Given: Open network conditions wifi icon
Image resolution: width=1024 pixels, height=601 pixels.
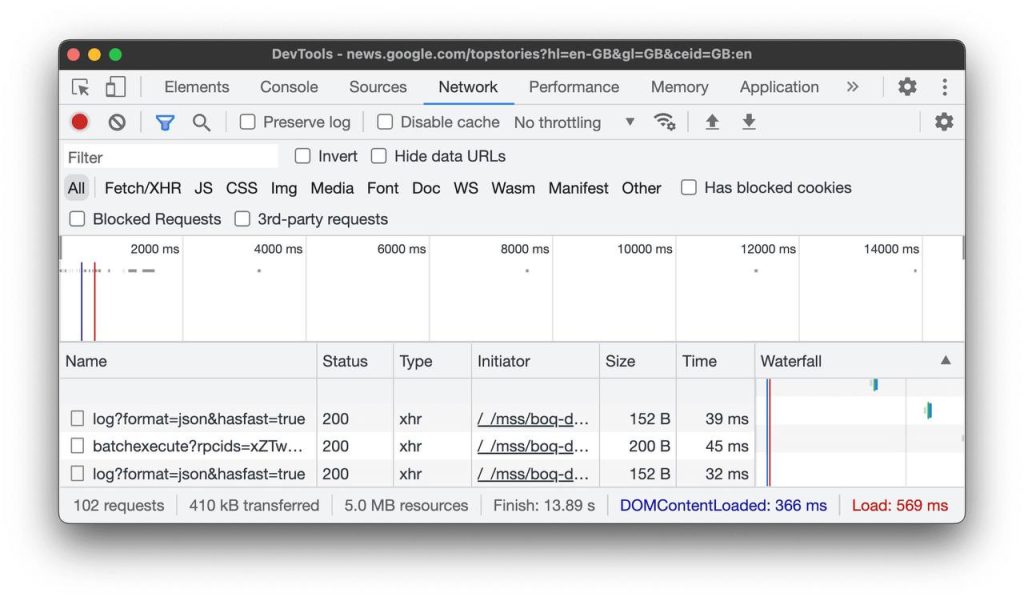Looking at the screenshot, I should click(664, 122).
